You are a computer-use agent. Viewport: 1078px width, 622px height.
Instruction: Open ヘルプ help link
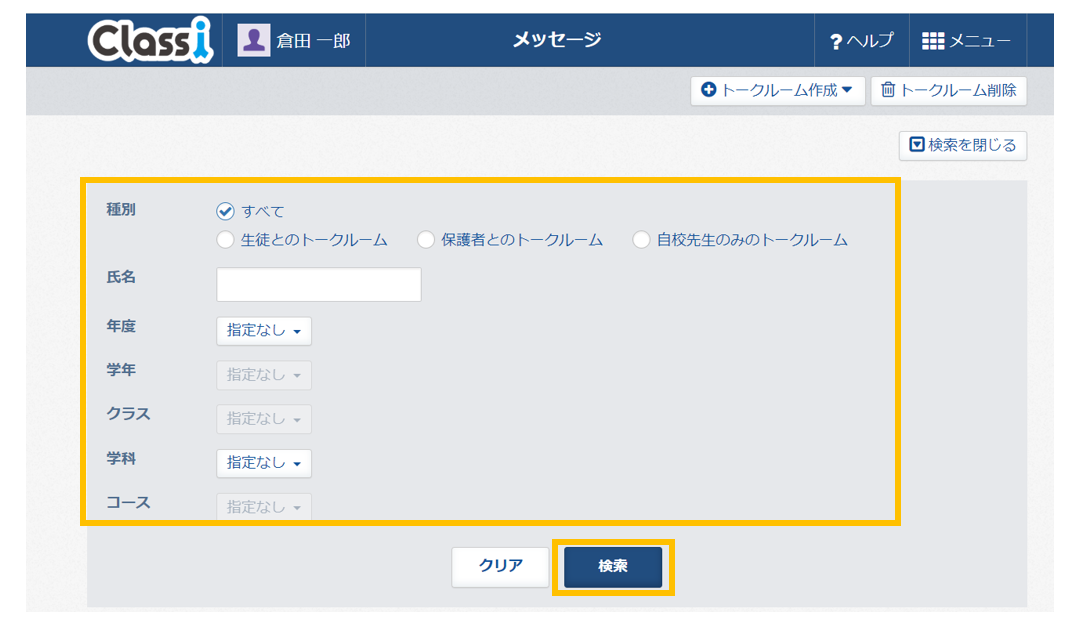[x=861, y=41]
